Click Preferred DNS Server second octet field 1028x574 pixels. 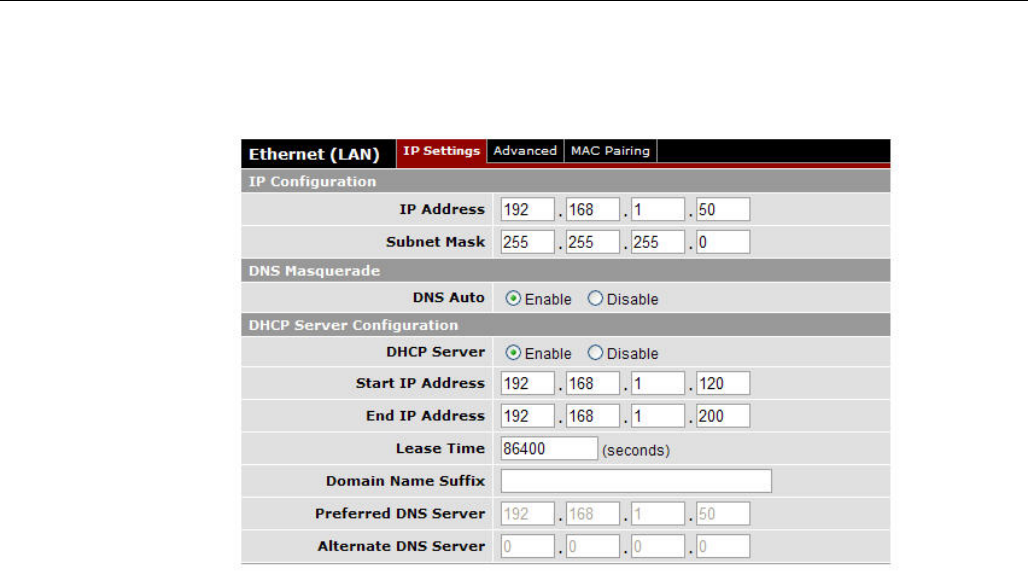(593, 514)
